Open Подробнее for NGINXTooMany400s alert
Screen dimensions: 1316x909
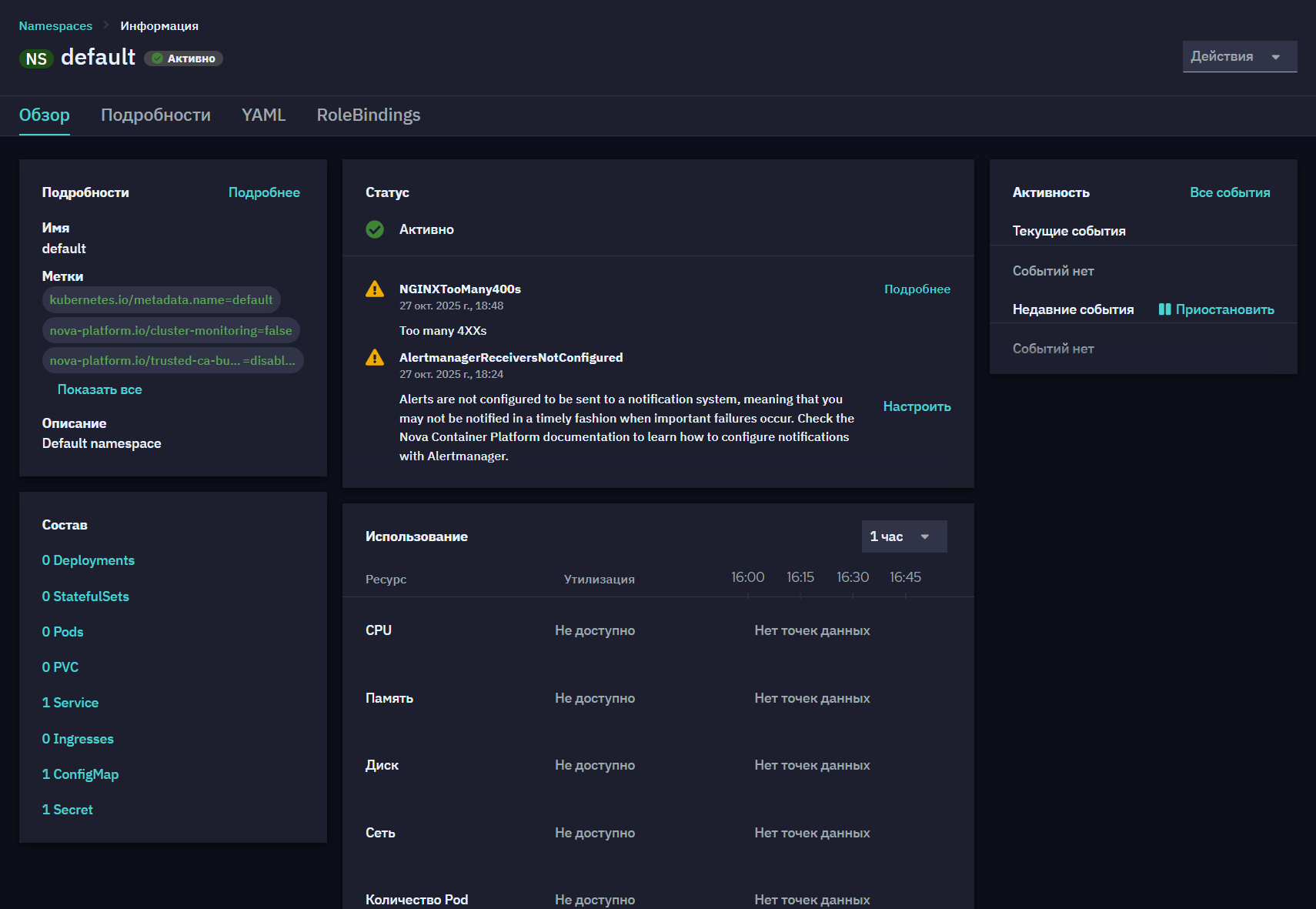point(917,289)
